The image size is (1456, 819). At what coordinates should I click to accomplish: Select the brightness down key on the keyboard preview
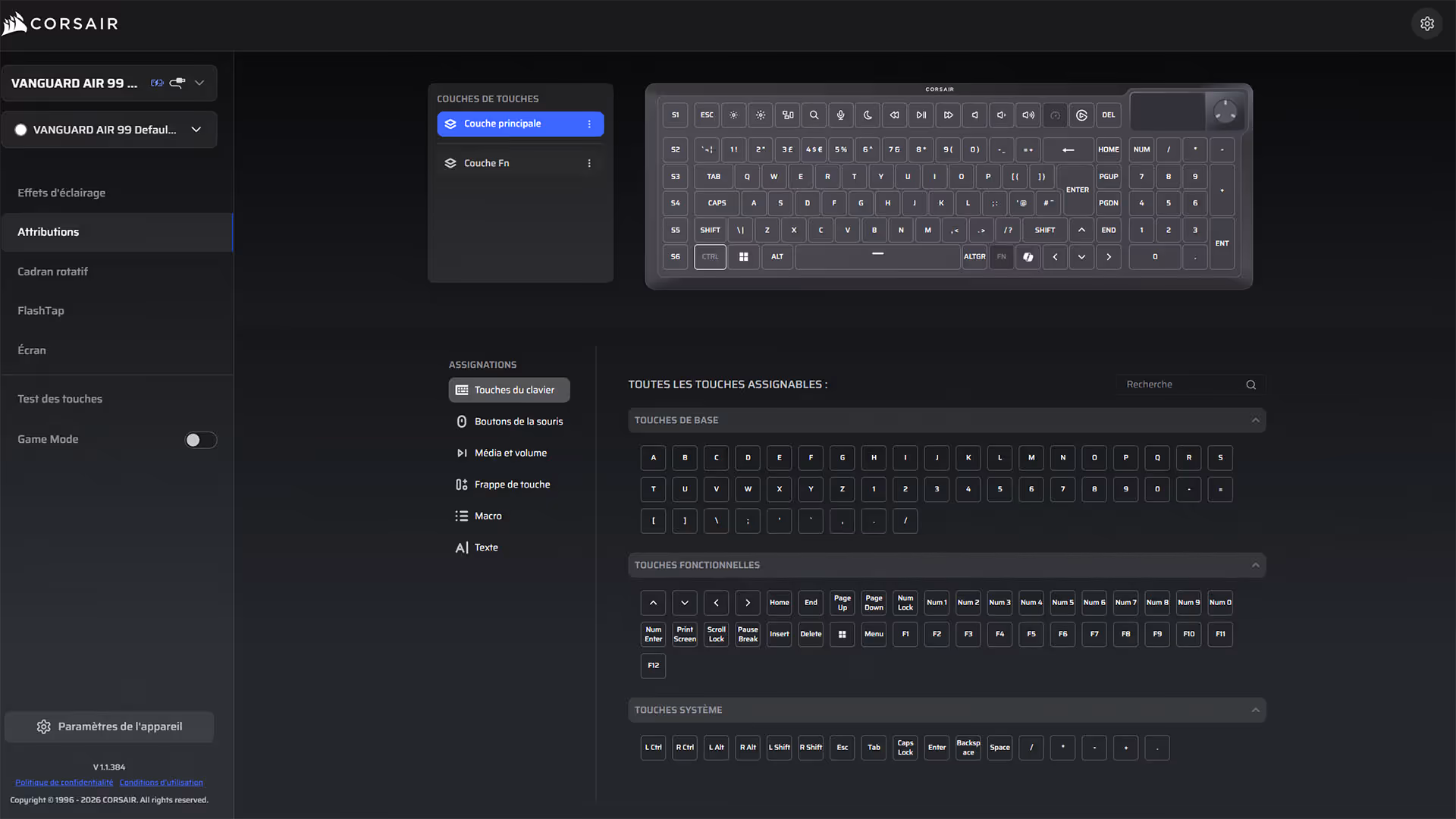coord(733,115)
